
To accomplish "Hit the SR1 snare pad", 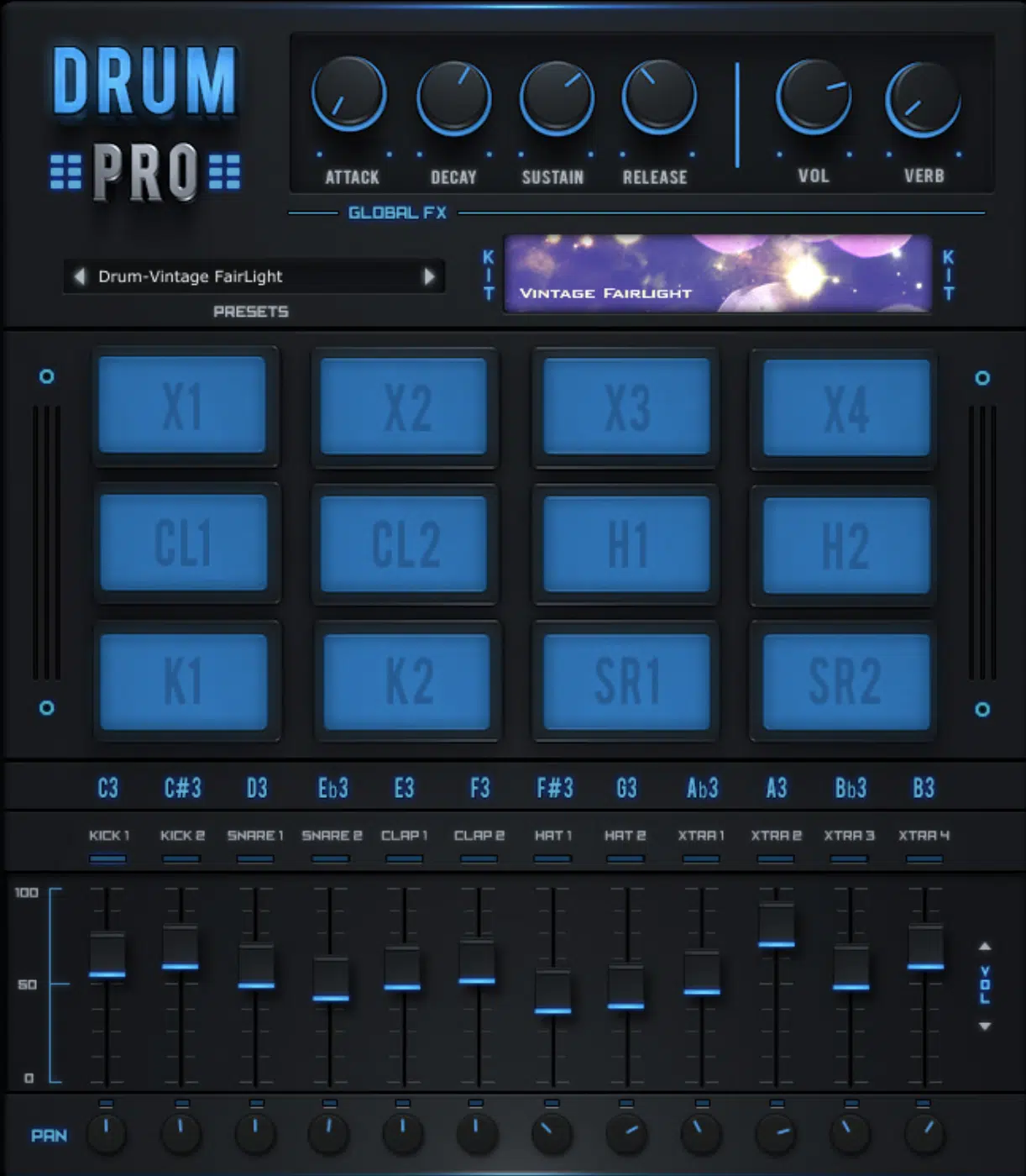I will click(626, 681).
